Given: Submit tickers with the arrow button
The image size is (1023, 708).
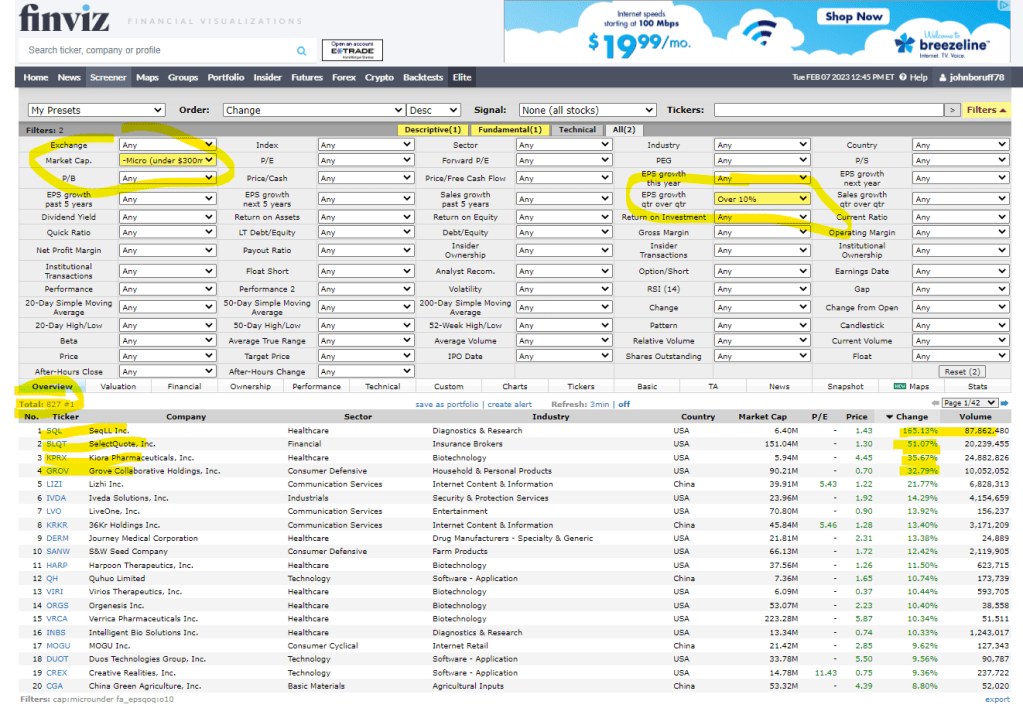Looking at the screenshot, I should tap(952, 110).
